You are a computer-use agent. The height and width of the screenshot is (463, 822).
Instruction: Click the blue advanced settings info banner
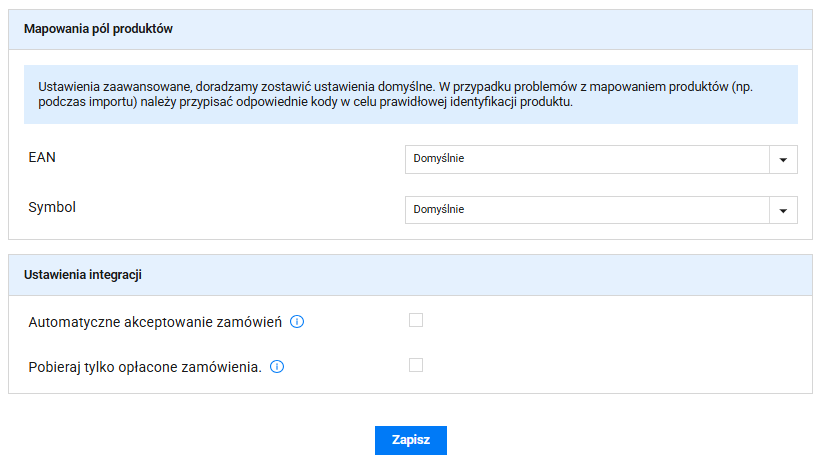tap(410, 94)
